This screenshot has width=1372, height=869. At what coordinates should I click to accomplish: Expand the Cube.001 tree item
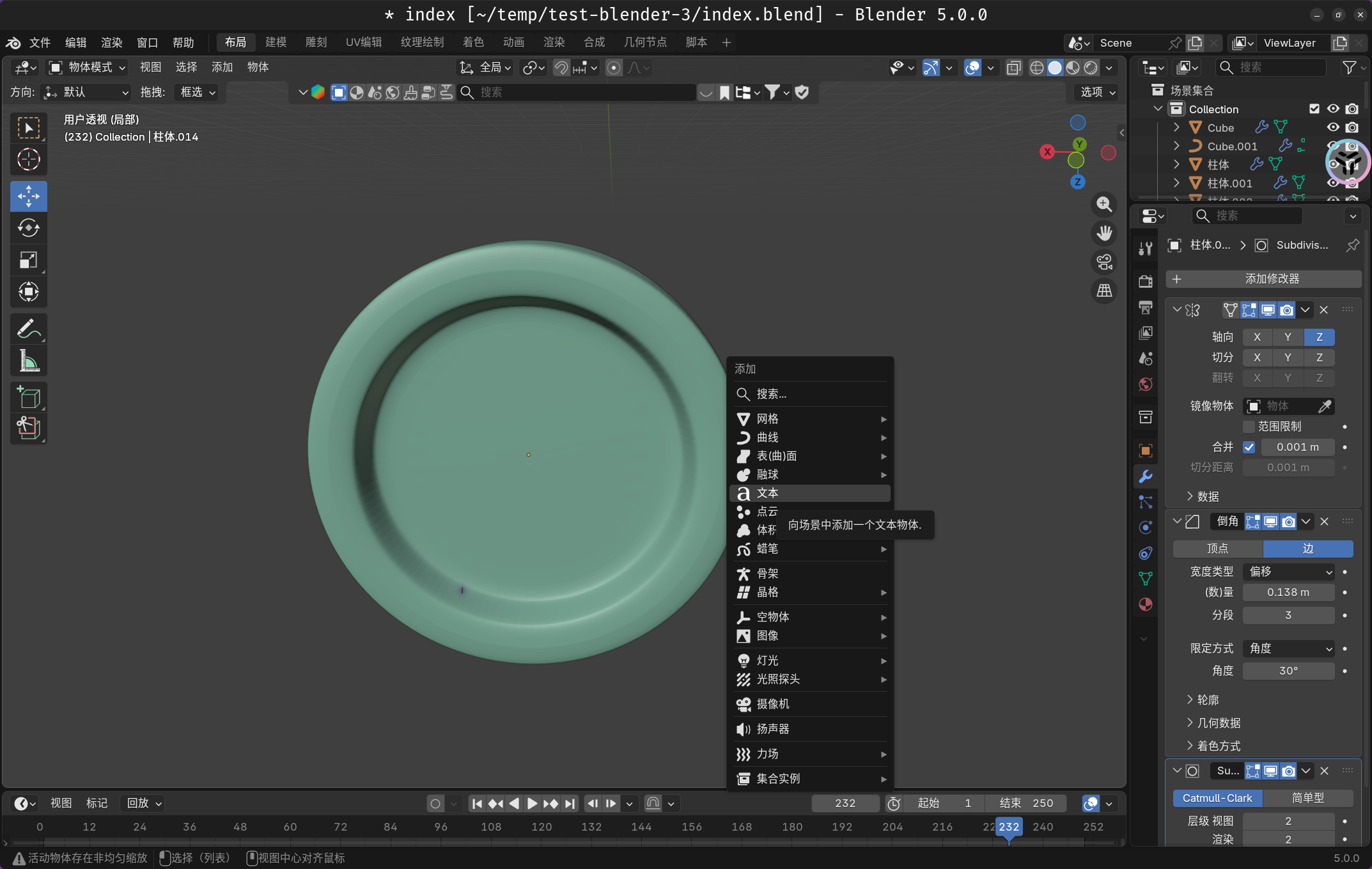point(1176,146)
